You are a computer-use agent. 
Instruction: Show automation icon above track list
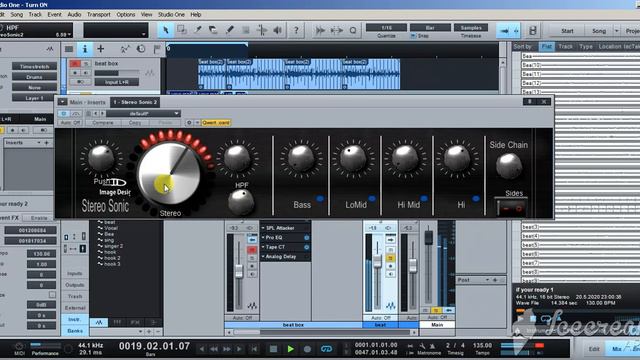(x=125, y=49)
